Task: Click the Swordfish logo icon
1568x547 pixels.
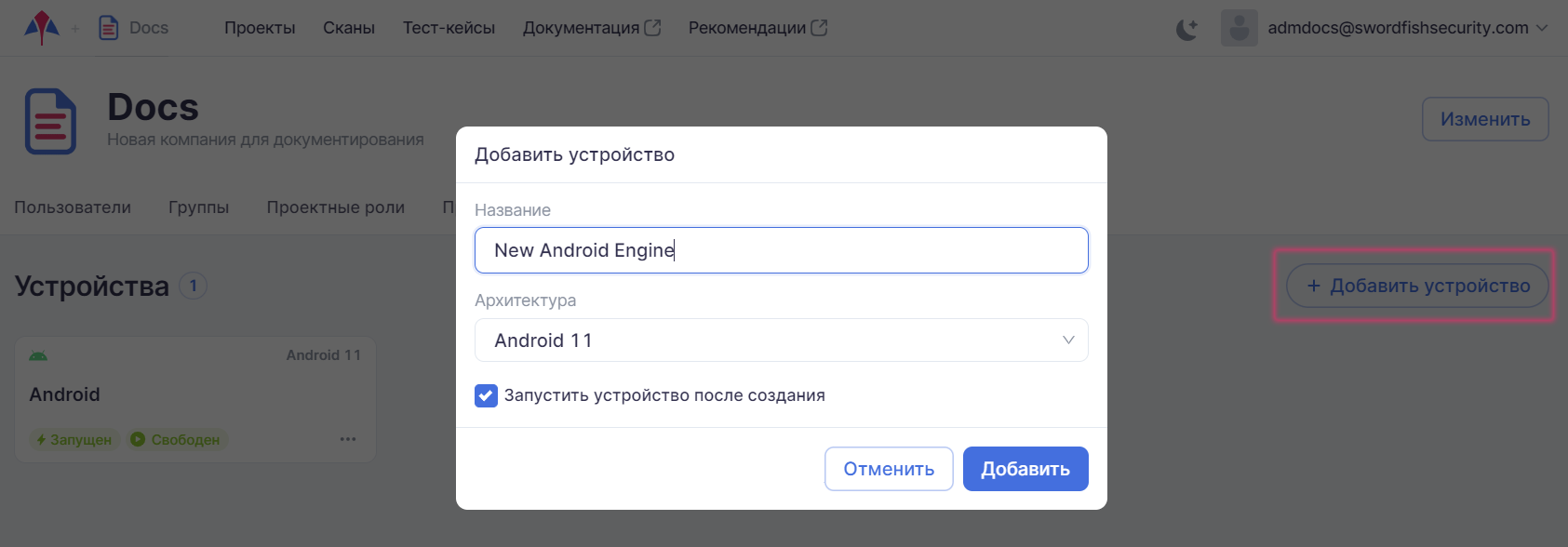Action: pos(41,28)
